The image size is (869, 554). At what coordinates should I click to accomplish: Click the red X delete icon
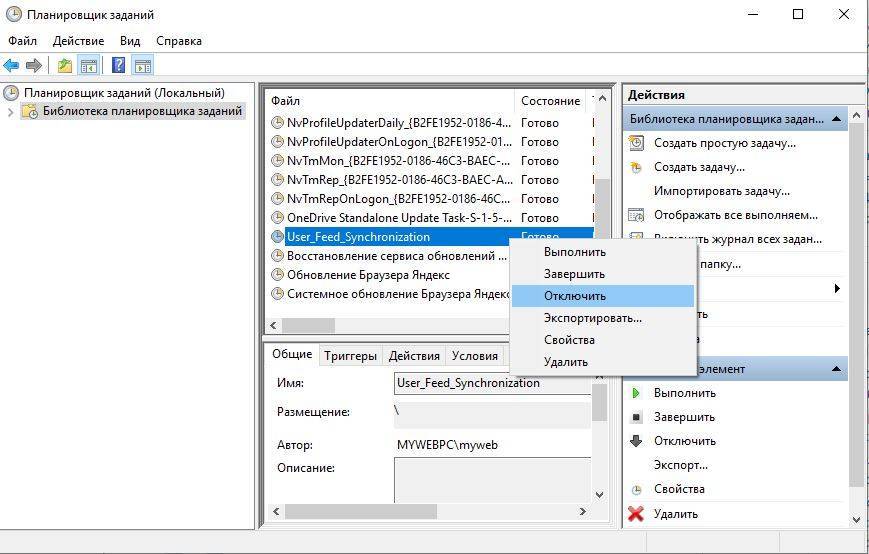click(636, 514)
